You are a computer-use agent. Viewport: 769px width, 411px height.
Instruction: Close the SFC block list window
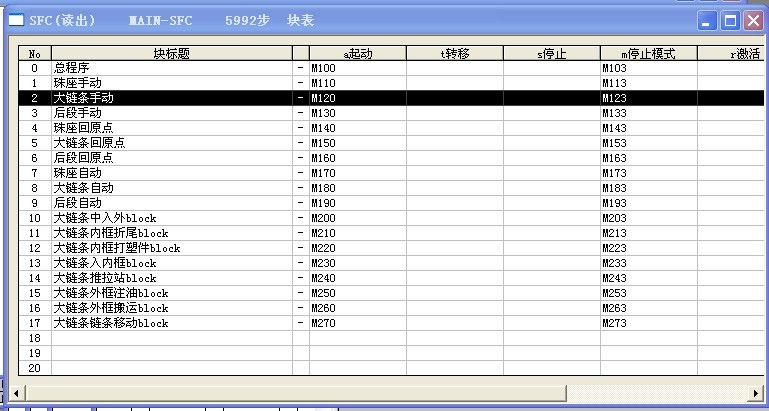click(752, 20)
